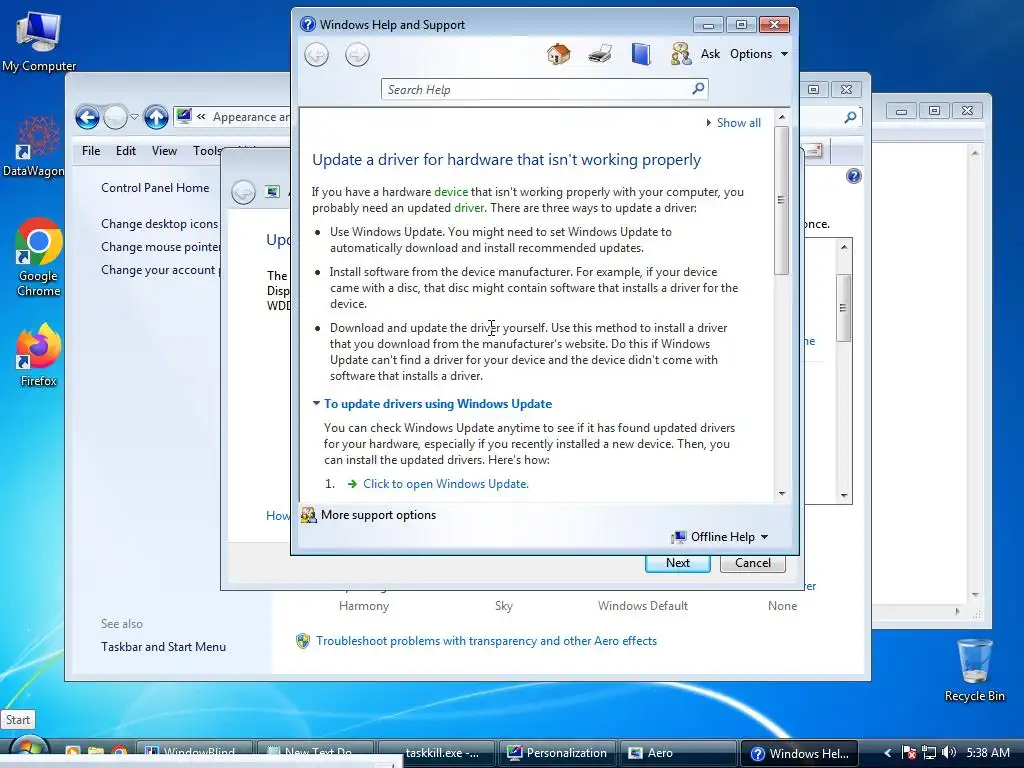
Task: Open Change your account picture link
Action: tap(161, 270)
